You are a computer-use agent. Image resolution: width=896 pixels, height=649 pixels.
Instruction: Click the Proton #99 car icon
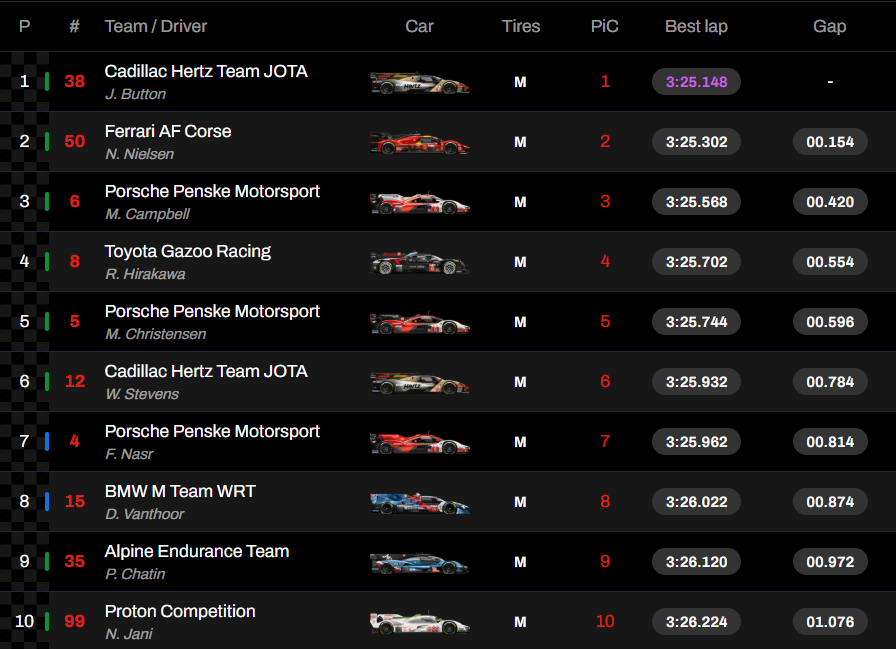tap(420, 623)
